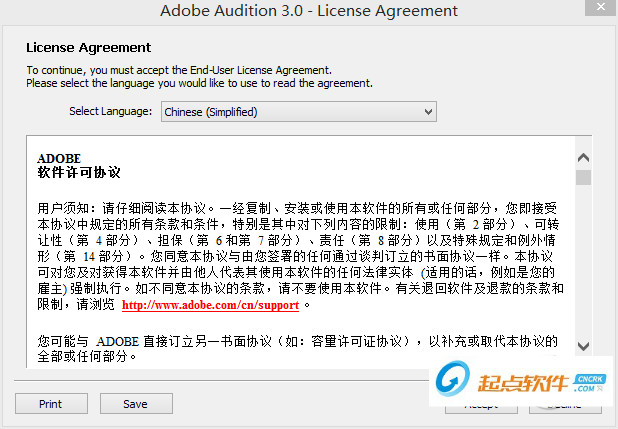Decline the license agreement
Image resolution: width=618 pixels, height=429 pixels.
click(x=566, y=404)
